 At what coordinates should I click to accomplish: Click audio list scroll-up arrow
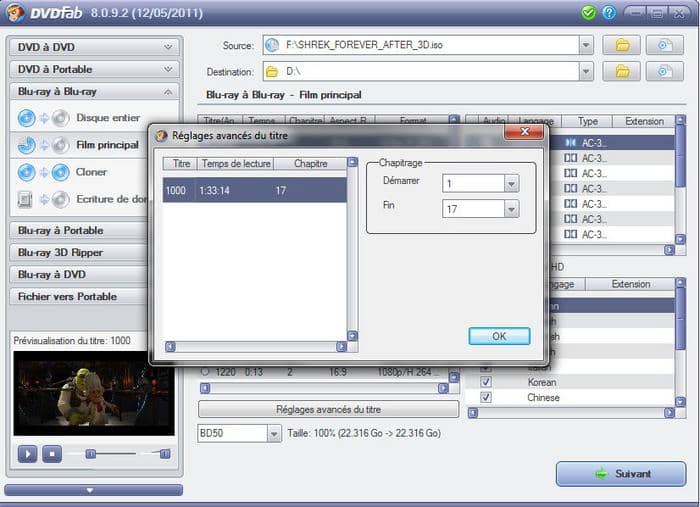(680, 120)
